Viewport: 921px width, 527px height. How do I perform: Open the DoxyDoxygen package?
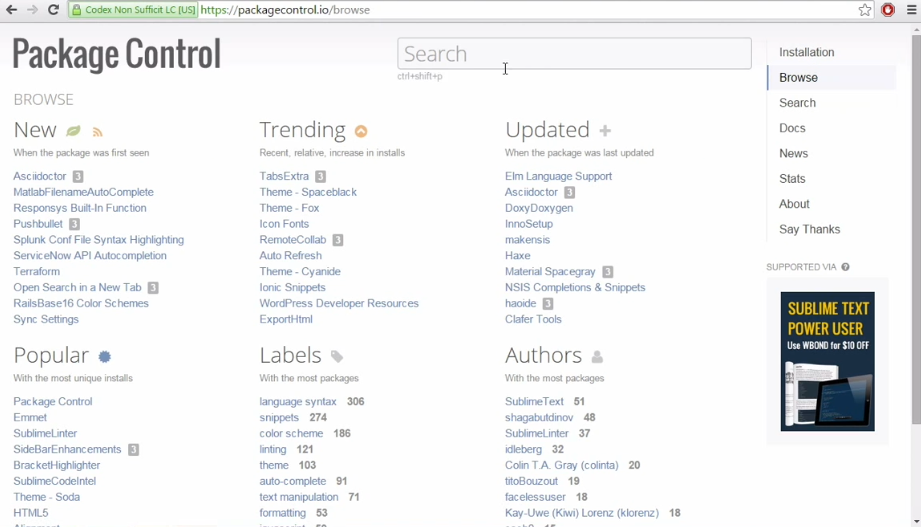(x=539, y=208)
